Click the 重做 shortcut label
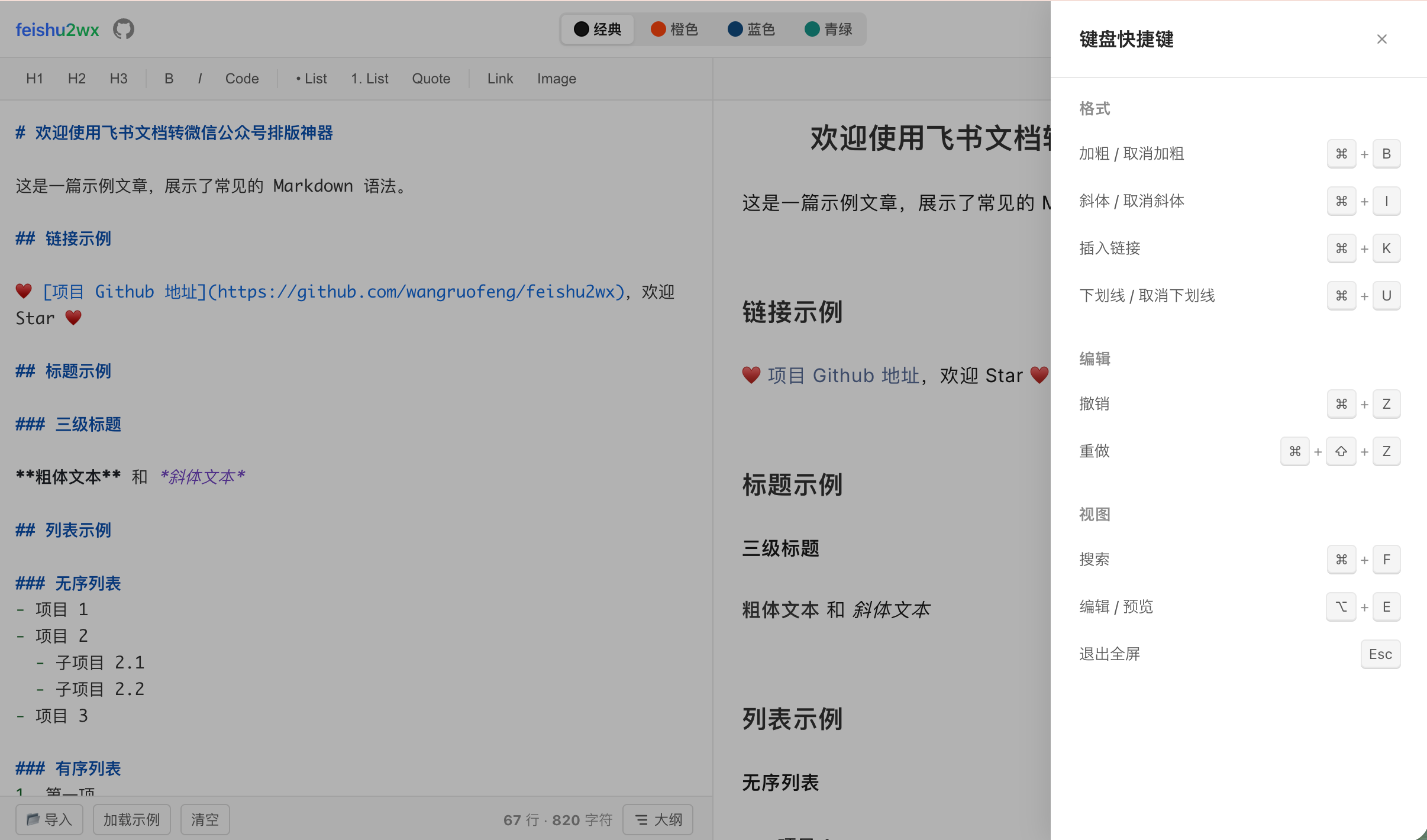Screen dimensions: 1427x840 1095,451
